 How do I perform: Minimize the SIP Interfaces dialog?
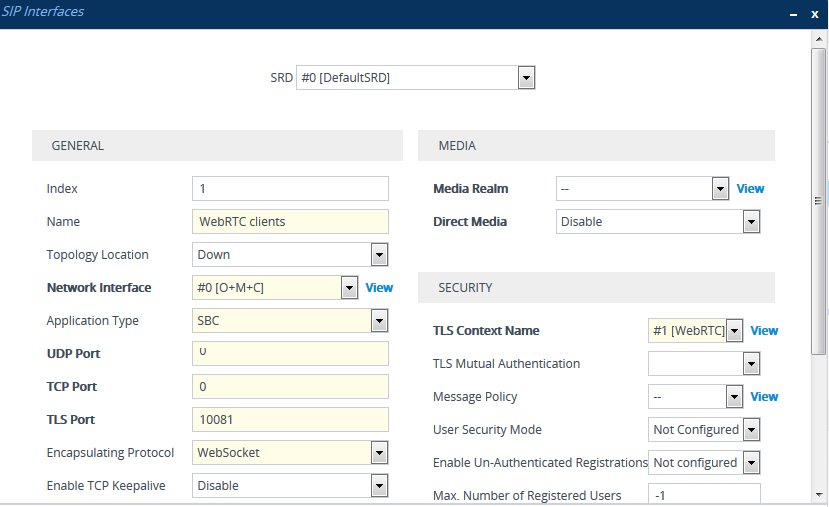point(791,14)
